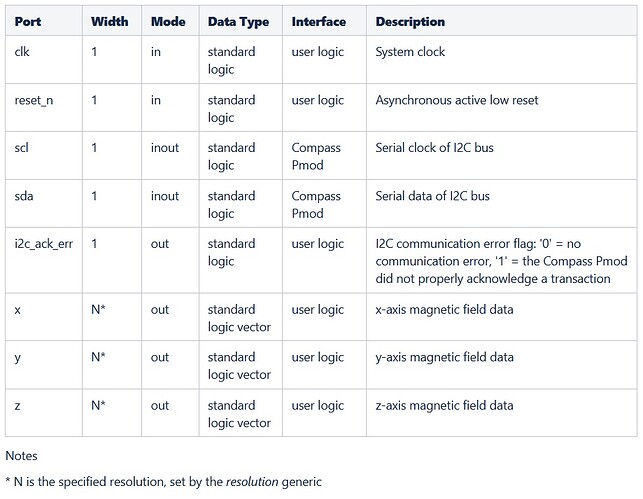Viewport: 643px width, 499px height.
Task: Click 'x-axis magnetic field data' description
Action: (444, 310)
